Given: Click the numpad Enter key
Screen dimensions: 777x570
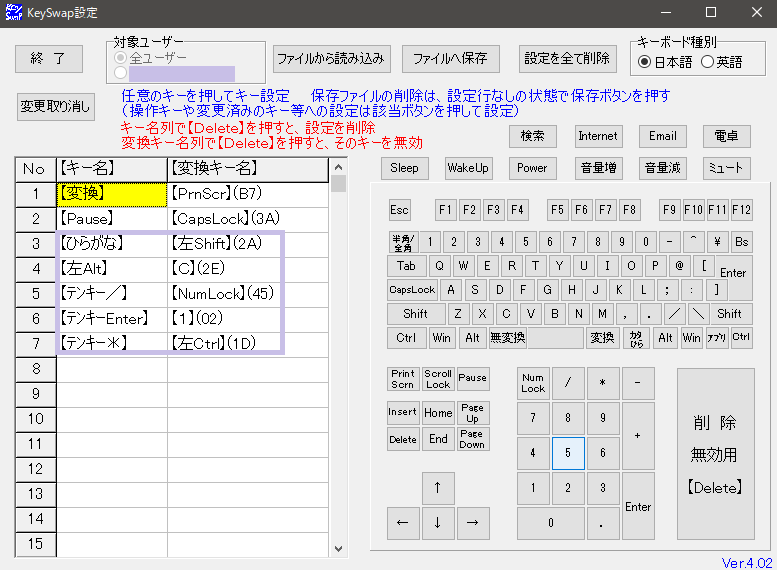Looking at the screenshot, I should [x=638, y=506].
